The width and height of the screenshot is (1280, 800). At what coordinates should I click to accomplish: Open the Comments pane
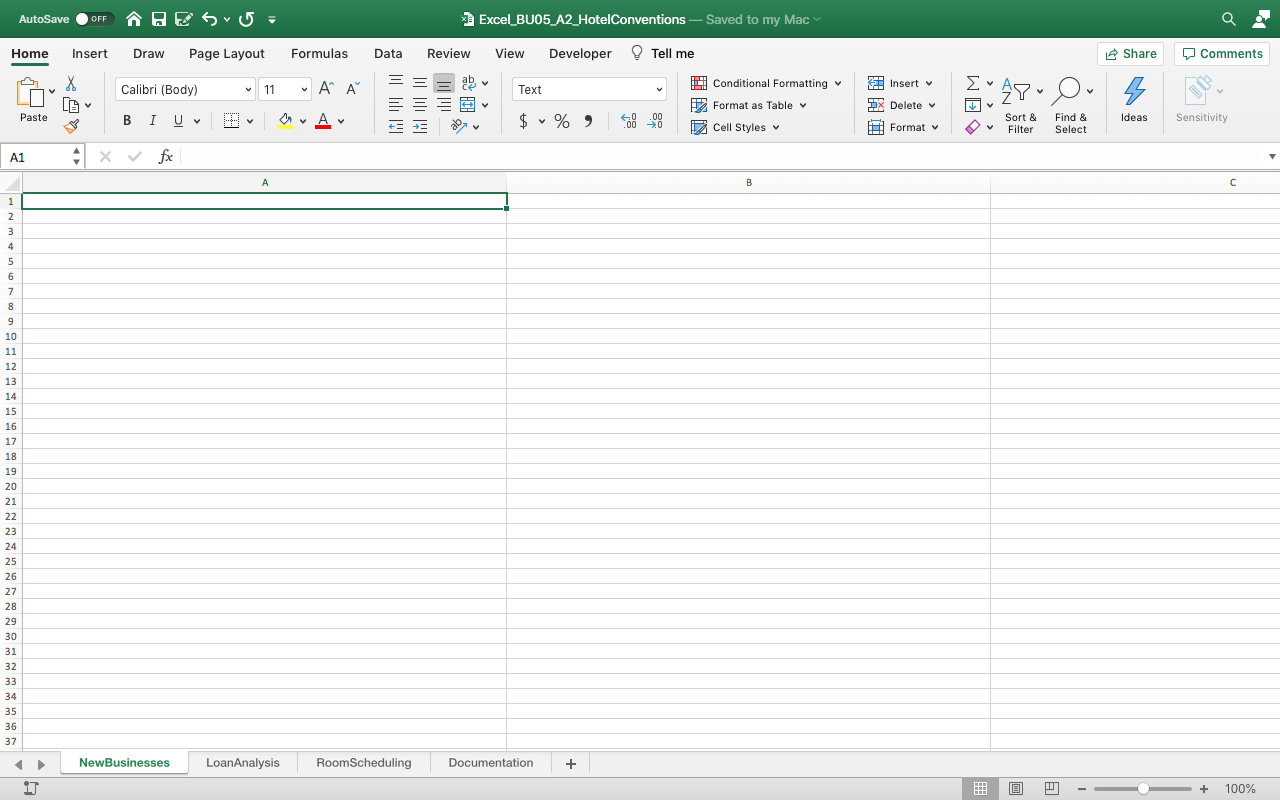pos(1222,54)
